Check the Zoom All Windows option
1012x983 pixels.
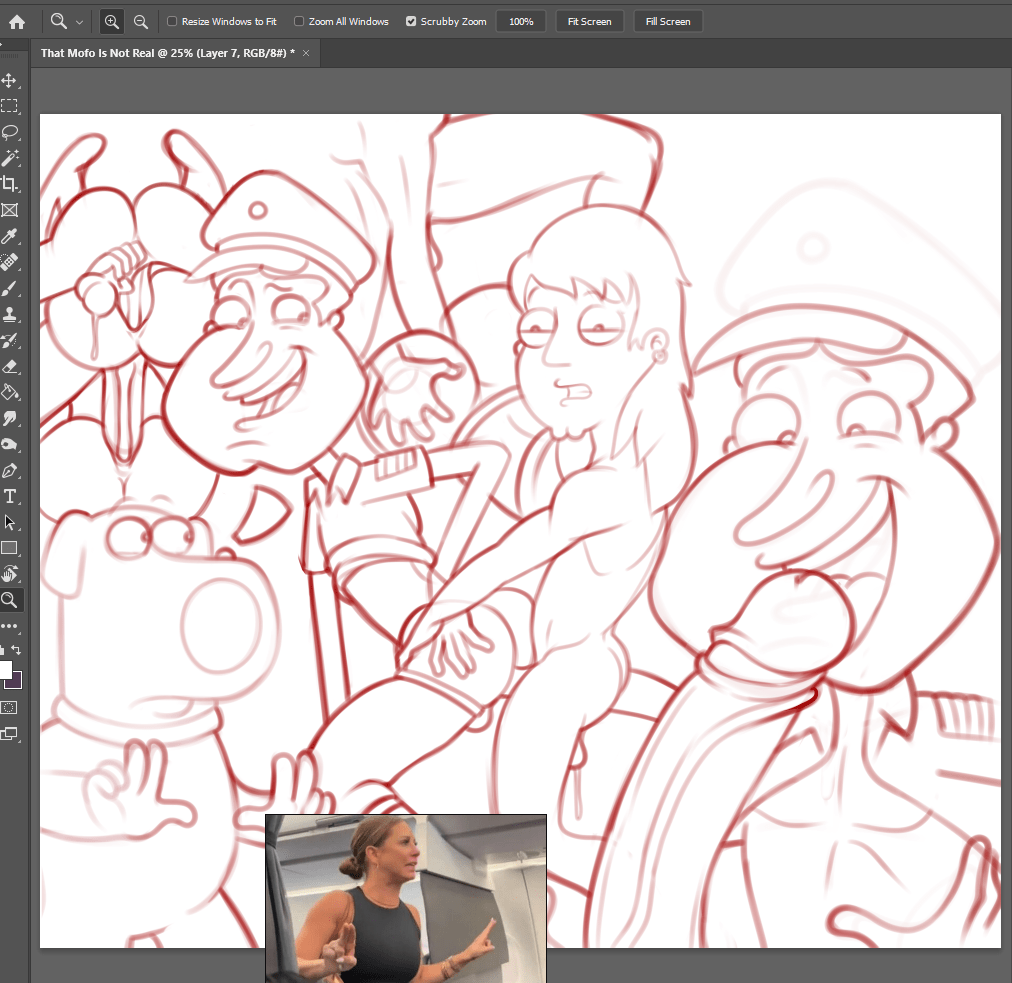coord(299,21)
